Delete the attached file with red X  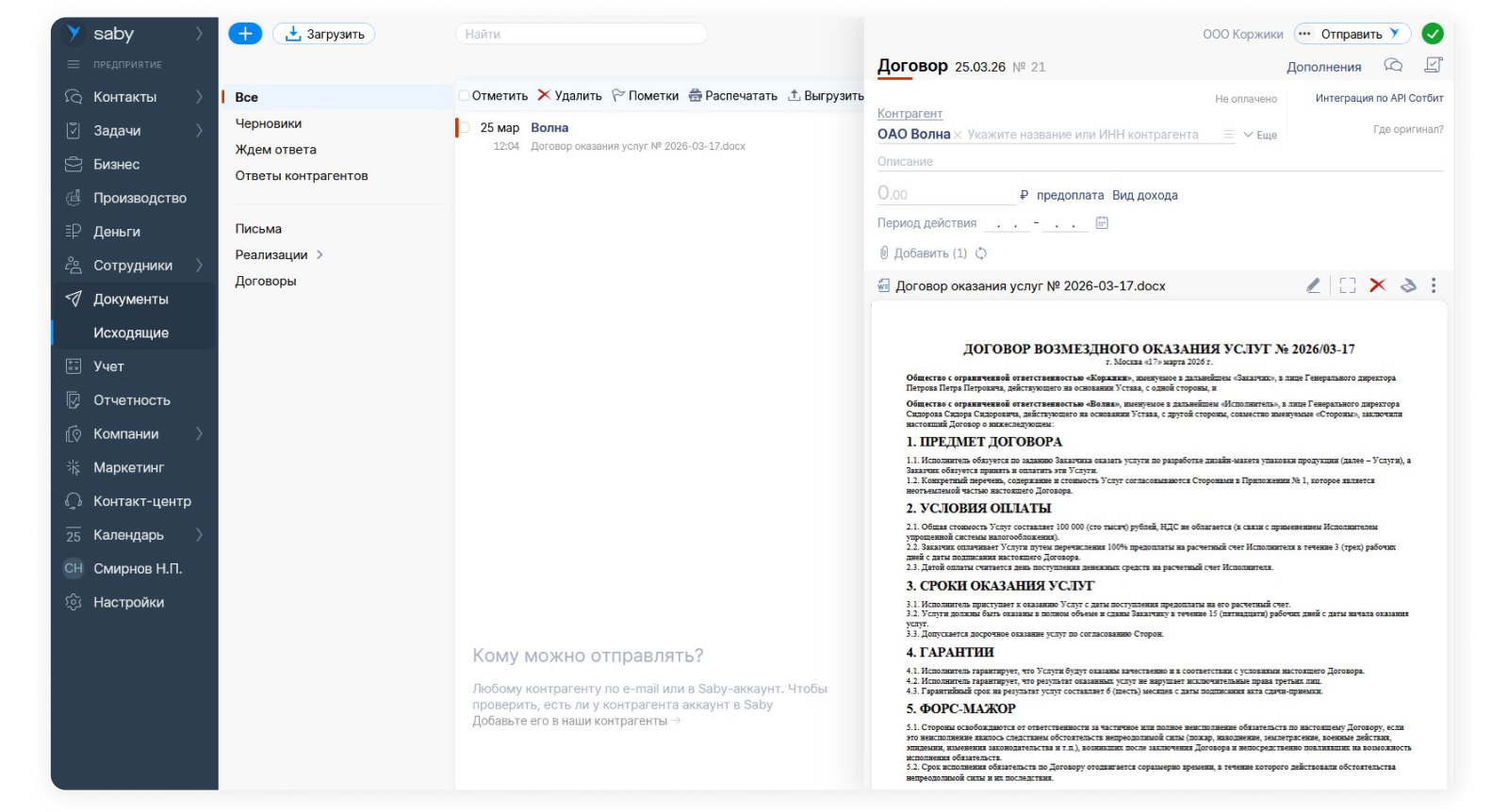(x=1377, y=285)
